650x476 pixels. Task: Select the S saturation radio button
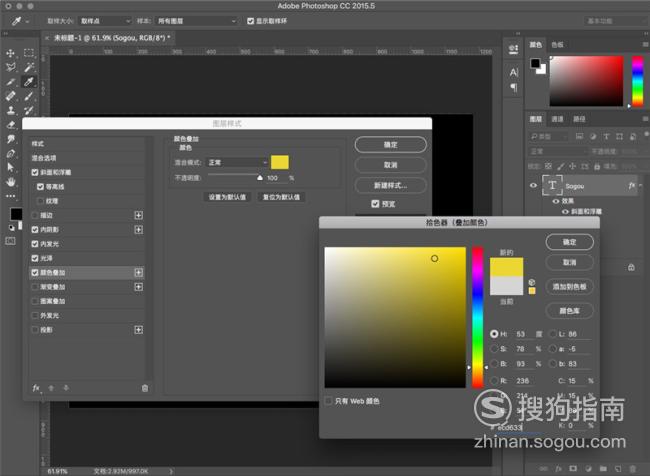point(494,349)
